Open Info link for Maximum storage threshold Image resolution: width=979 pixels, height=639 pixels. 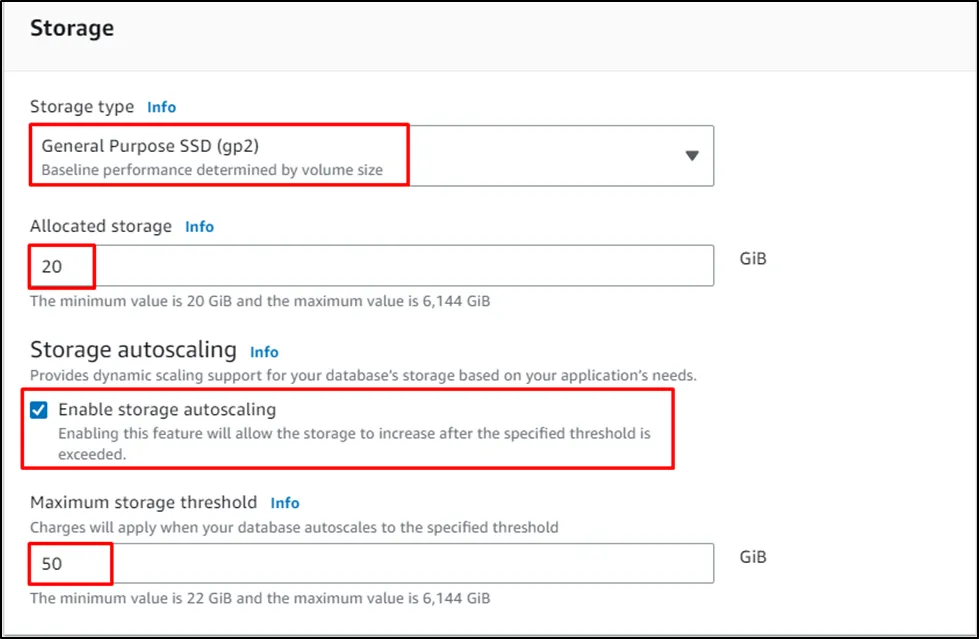coord(284,503)
